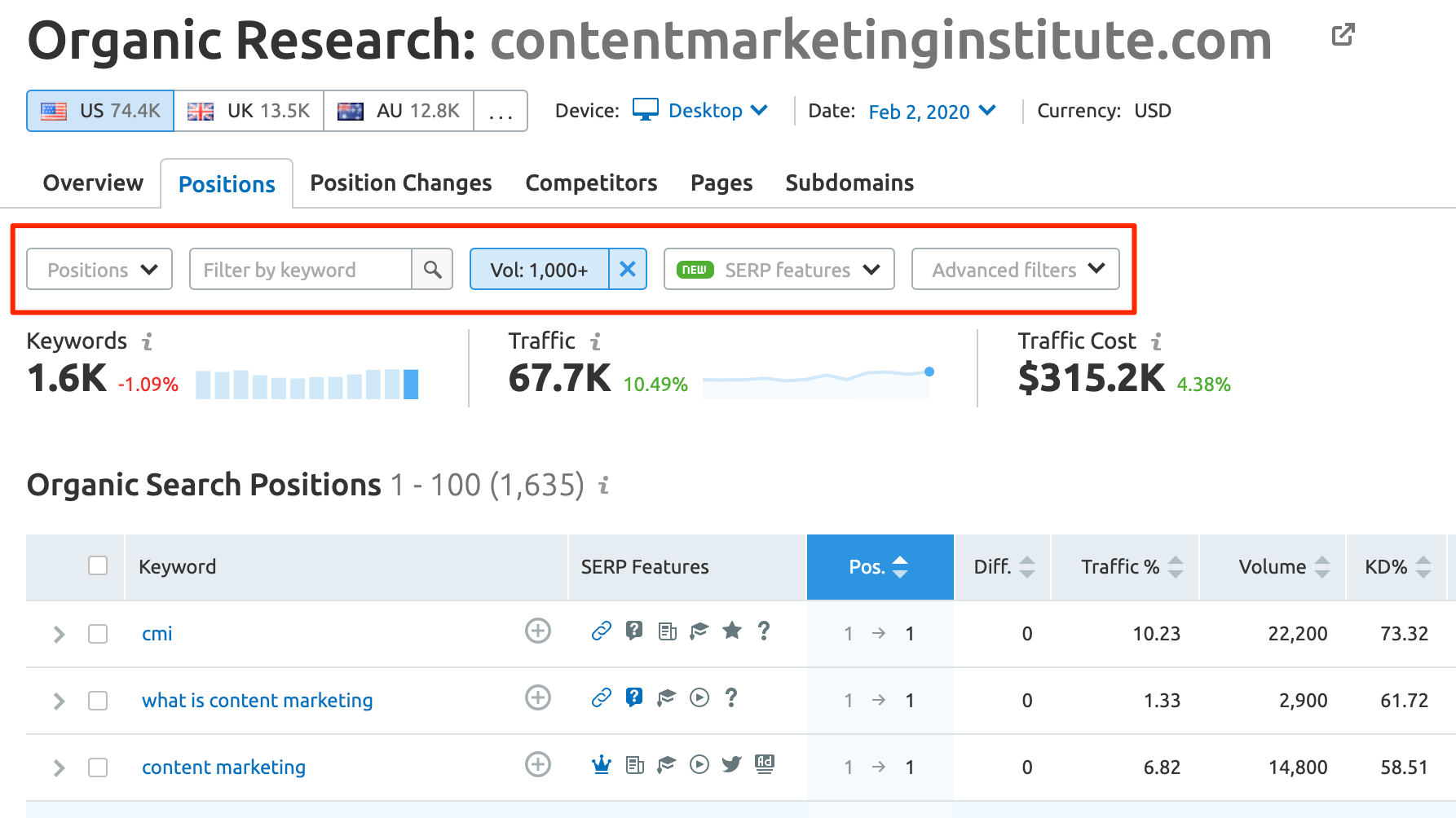Switch to the Position Changes tab
This screenshot has width=1456, height=818.
click(400, 183)
